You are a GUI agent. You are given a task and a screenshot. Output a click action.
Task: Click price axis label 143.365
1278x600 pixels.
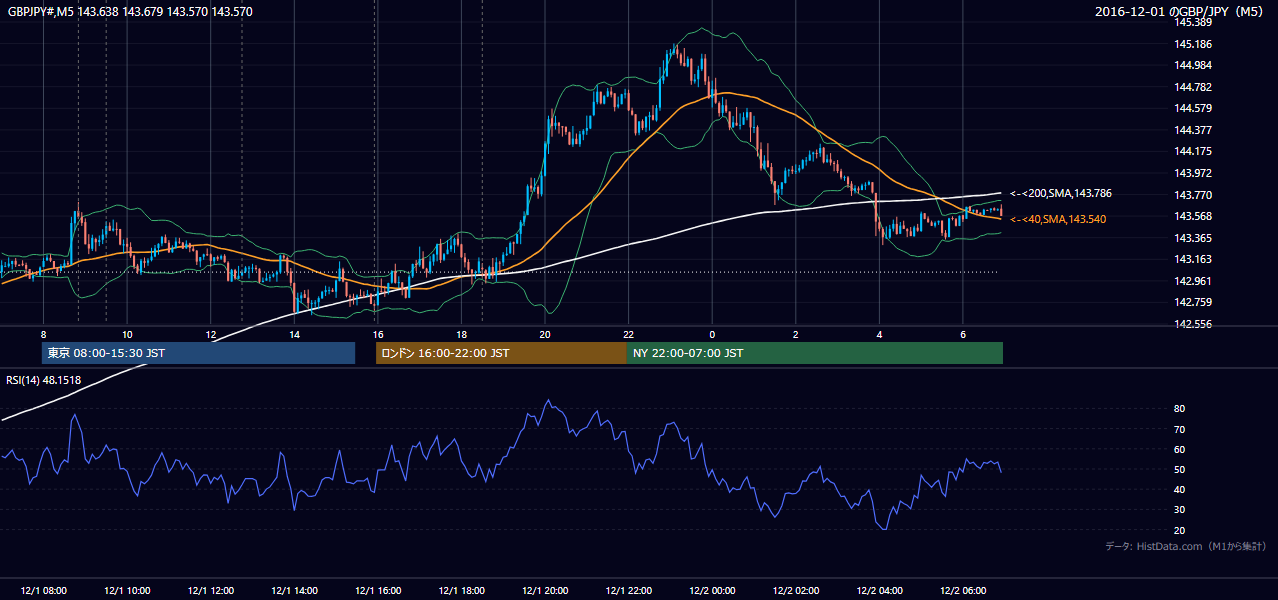coord(1192,238)
